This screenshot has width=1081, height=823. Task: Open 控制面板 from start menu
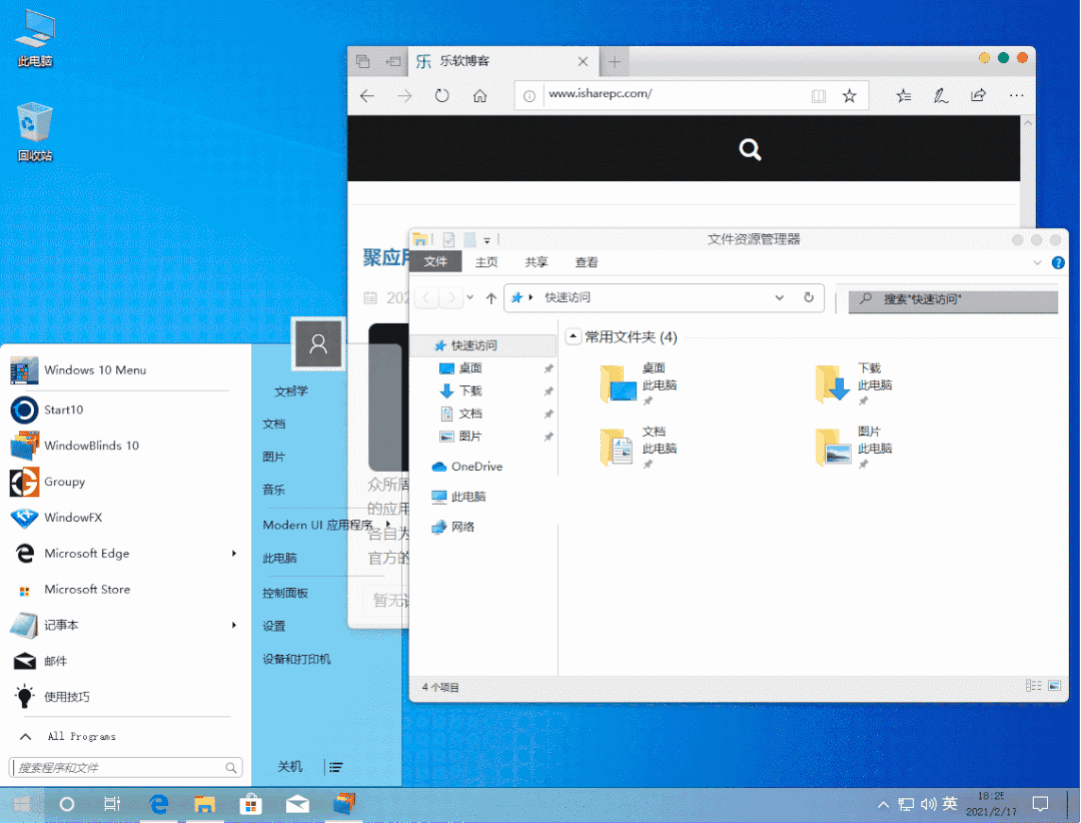click(285, 593)
